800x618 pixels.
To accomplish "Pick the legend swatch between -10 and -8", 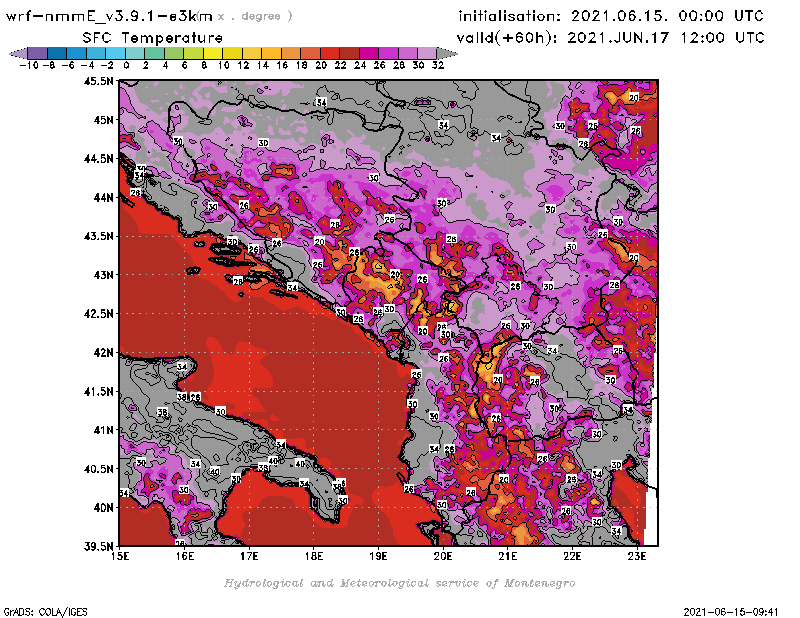I will [x=38, y=53].
